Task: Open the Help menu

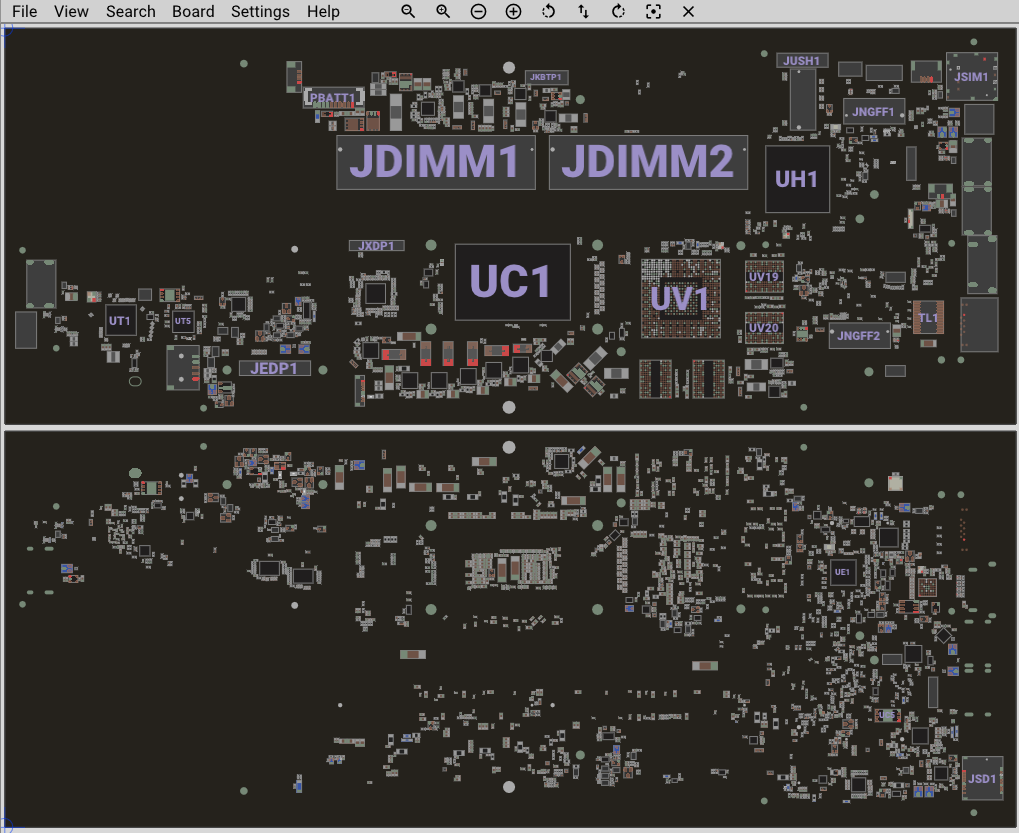Action: point(323,12)
